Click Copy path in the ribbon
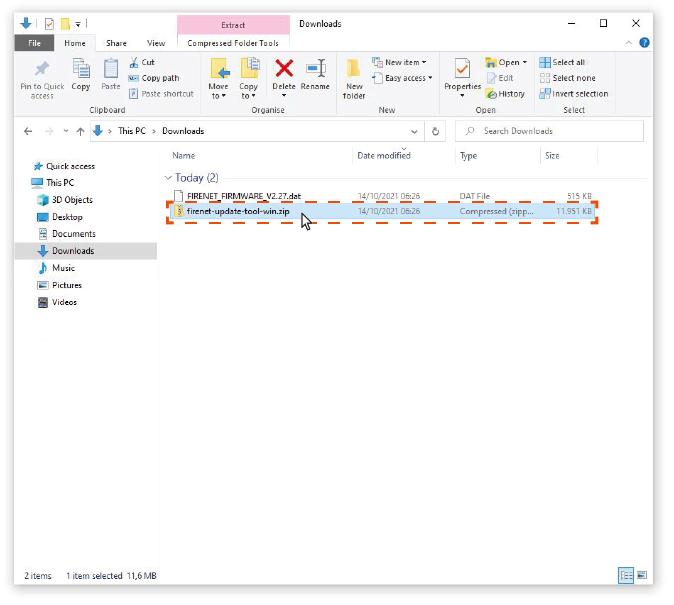 [154, 78]
